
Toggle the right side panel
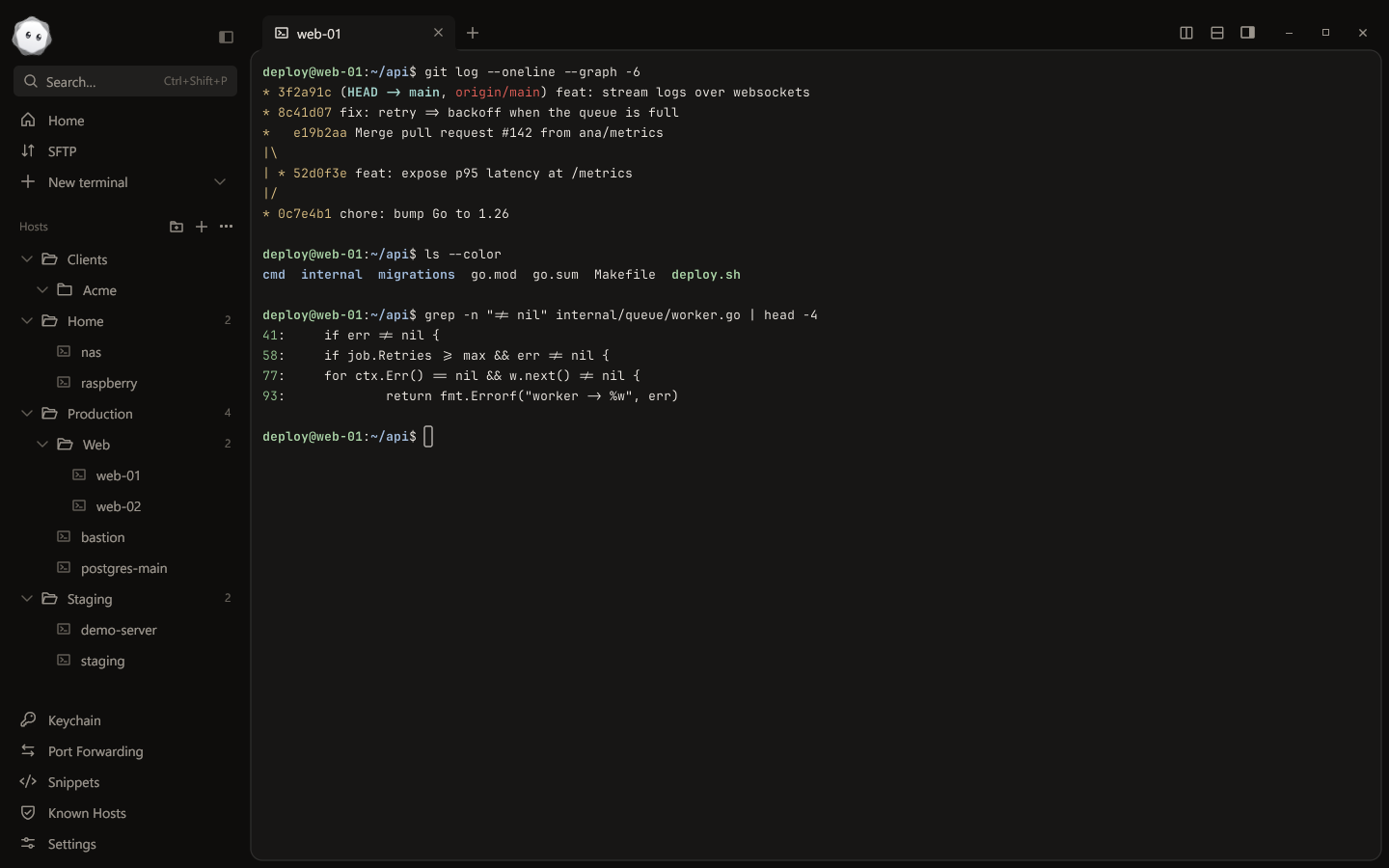(1247, 33)
